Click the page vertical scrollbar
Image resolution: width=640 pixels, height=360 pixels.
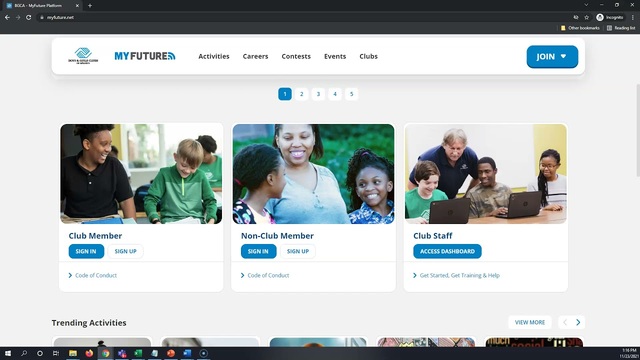[637, 131]
